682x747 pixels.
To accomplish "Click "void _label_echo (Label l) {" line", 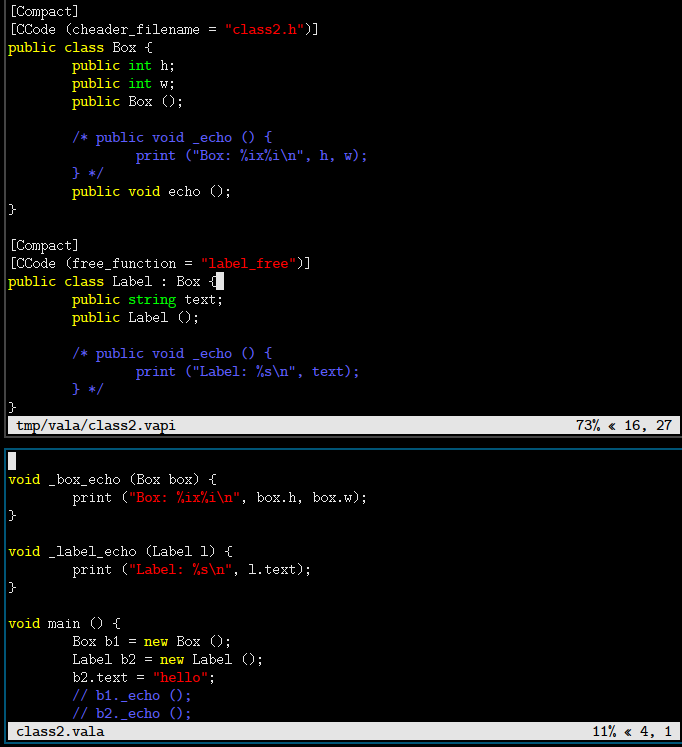I will tap(120, 552).
